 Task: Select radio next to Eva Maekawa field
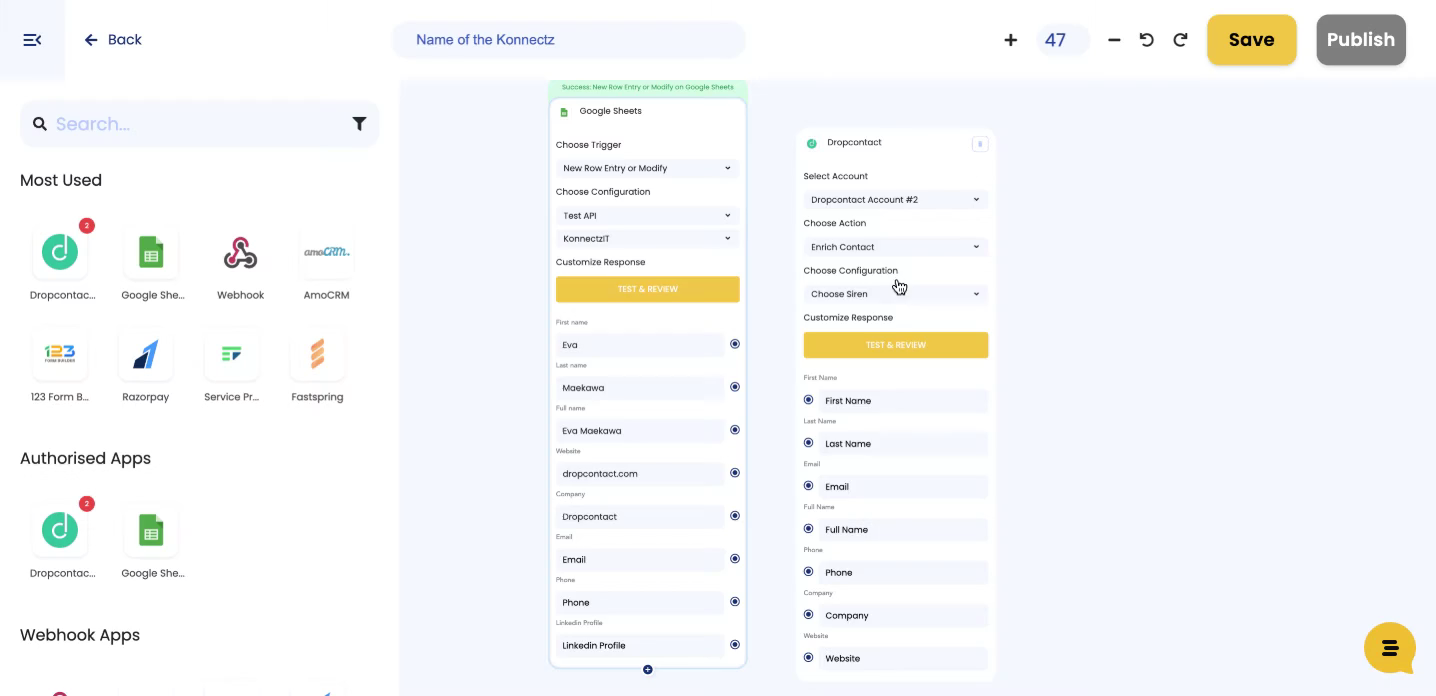[735, 430]
